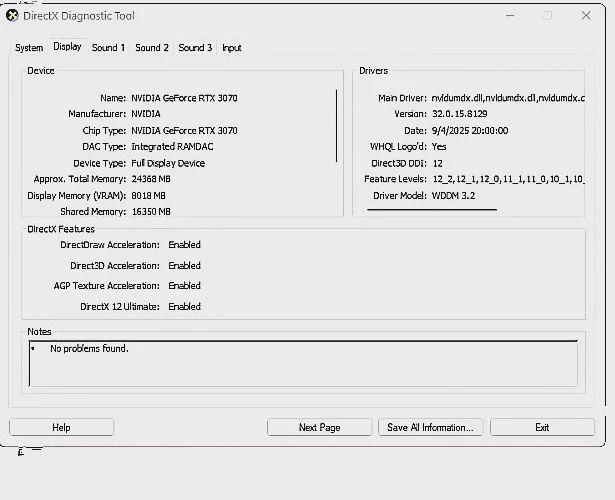Click the Device panel vertical scrollbar

coord(337,126)
